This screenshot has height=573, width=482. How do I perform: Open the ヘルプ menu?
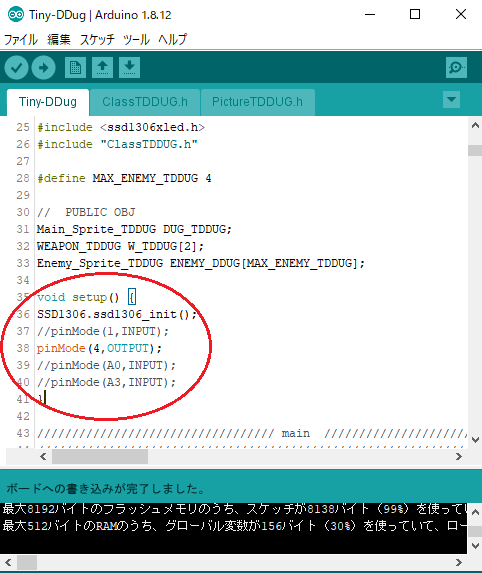(x=172, y=39)
